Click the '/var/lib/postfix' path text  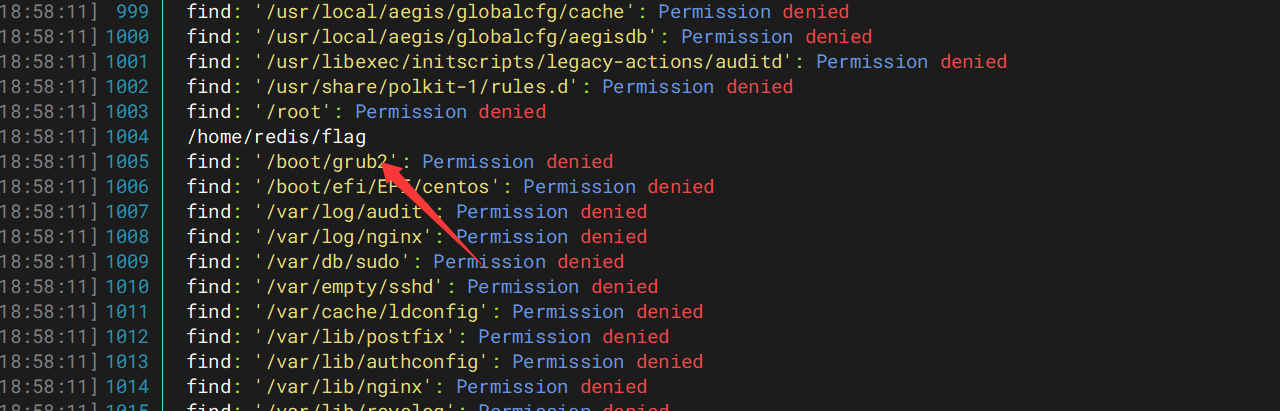(355, 337)
